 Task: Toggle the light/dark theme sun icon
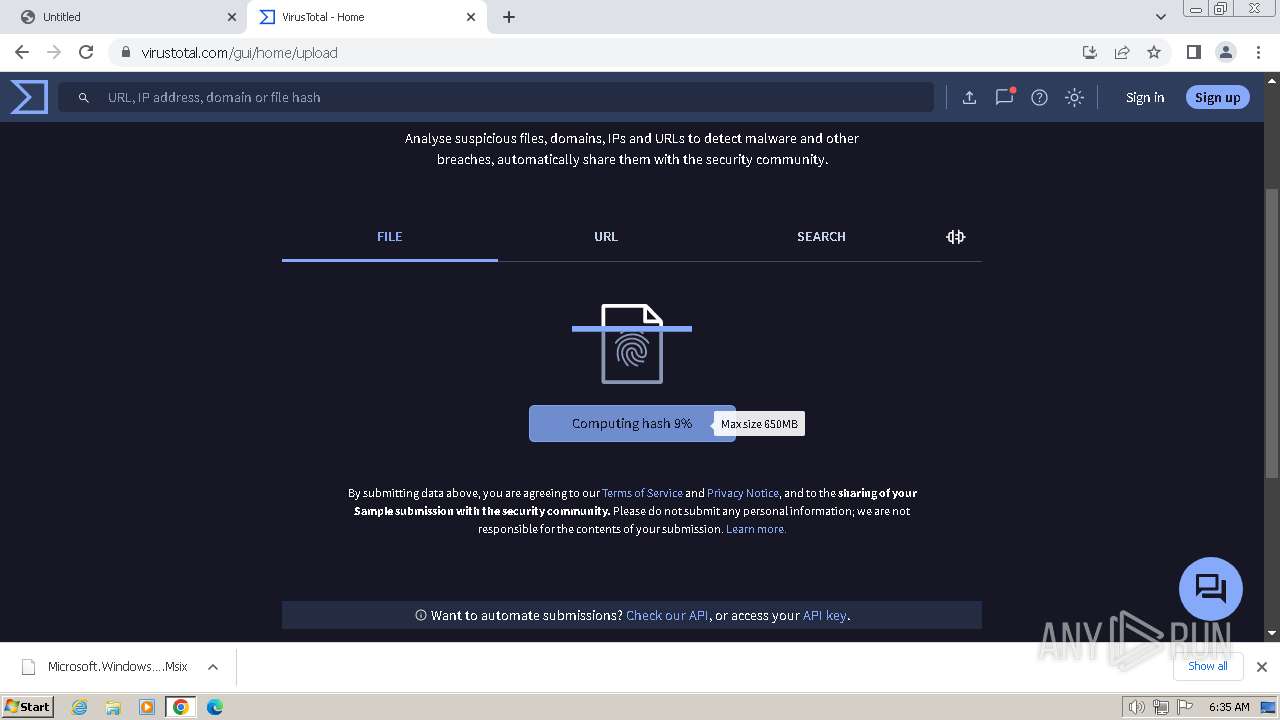1074,97
